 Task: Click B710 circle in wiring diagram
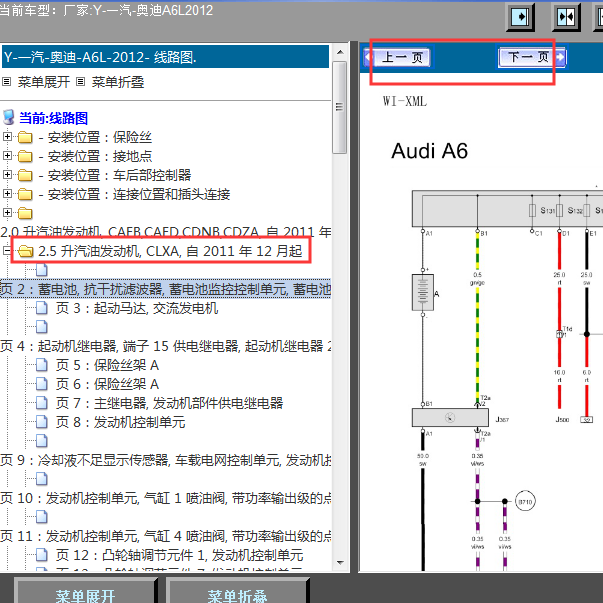coord(525,501)
